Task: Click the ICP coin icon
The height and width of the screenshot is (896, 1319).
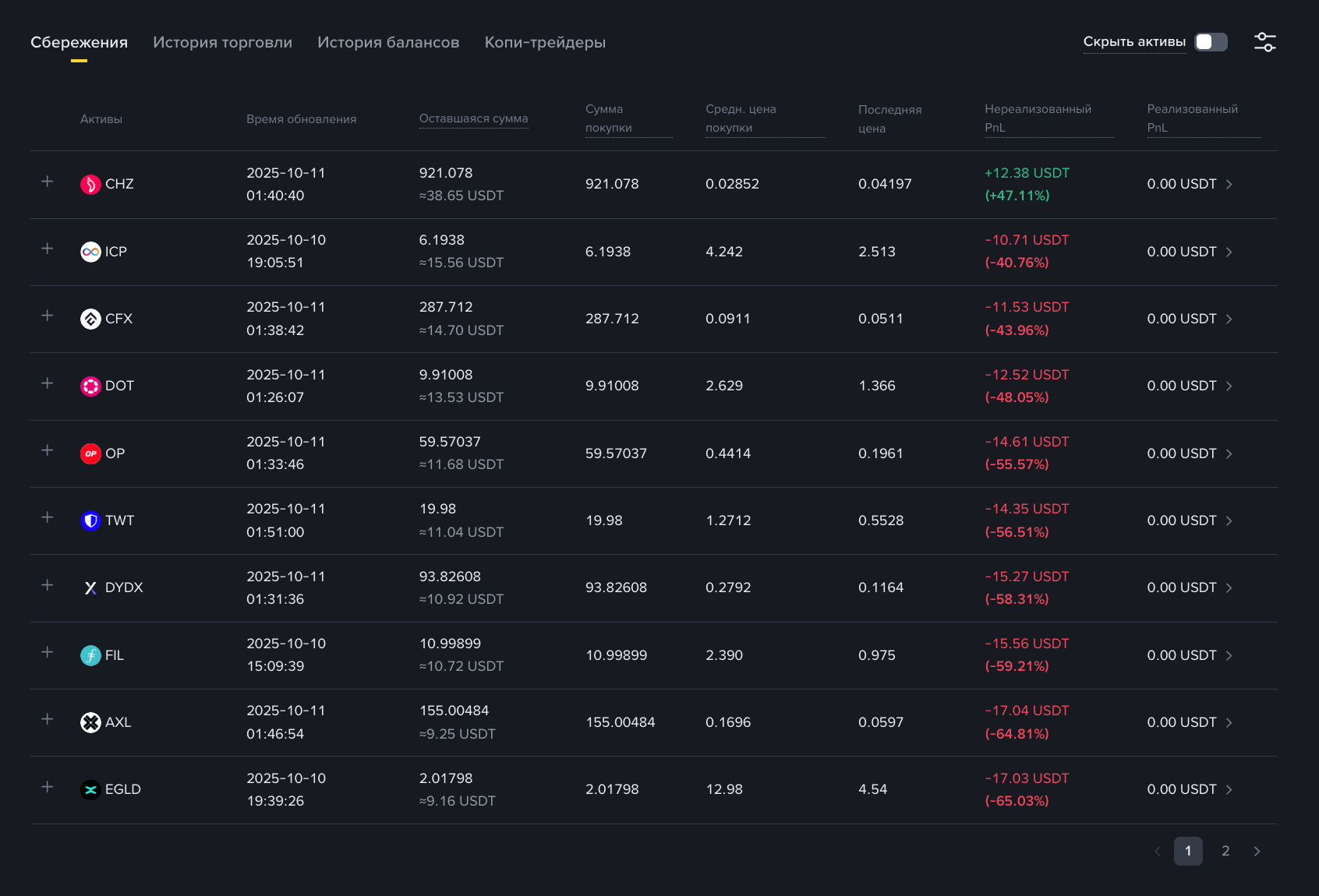Action: coord(90,252)
